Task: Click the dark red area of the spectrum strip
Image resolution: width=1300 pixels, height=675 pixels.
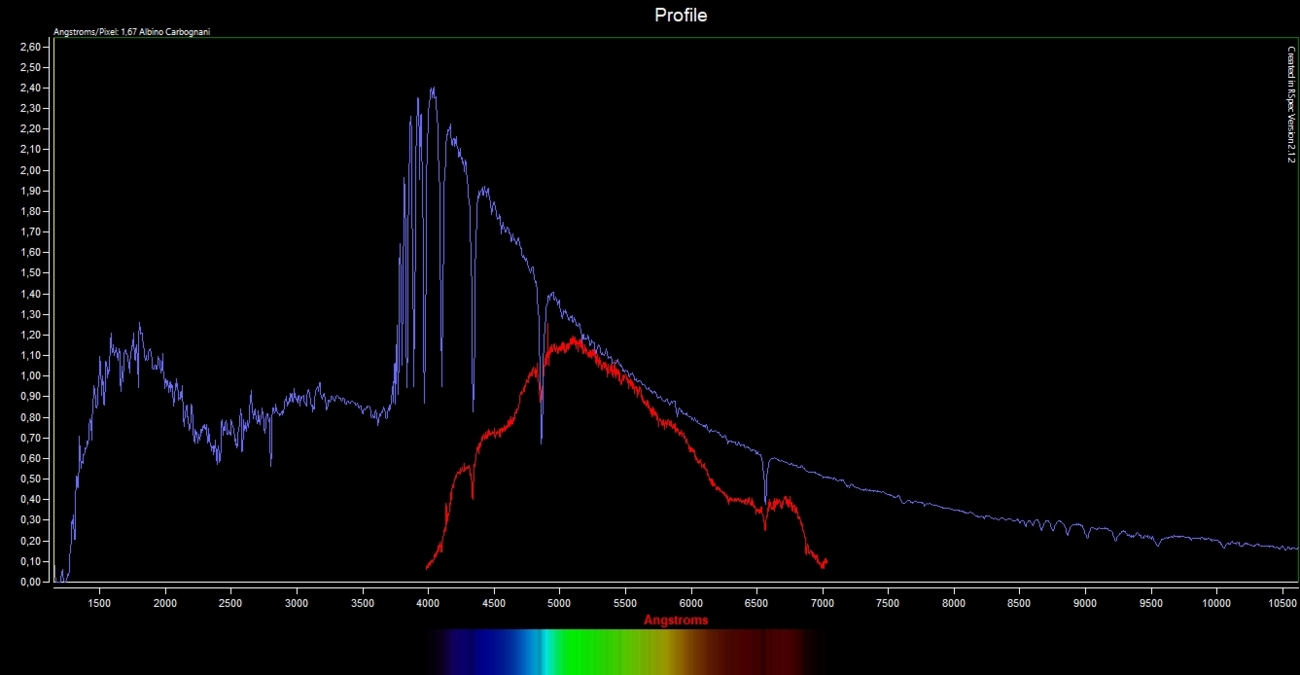Action: click(770, 650)
